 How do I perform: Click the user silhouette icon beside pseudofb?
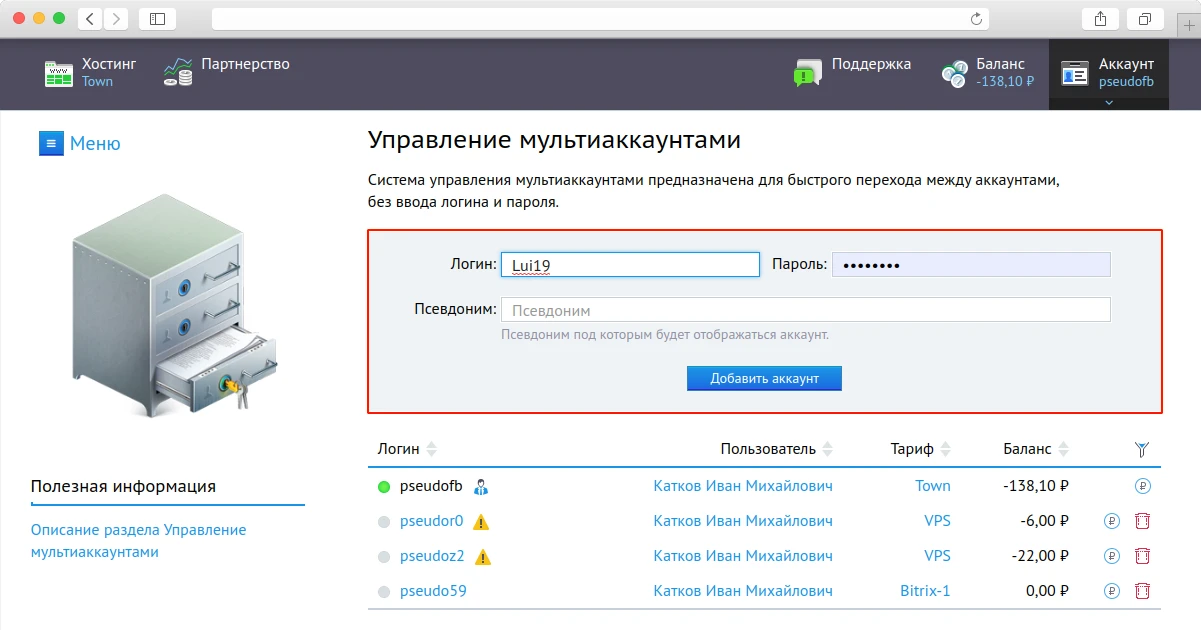[x=482, y=486]
